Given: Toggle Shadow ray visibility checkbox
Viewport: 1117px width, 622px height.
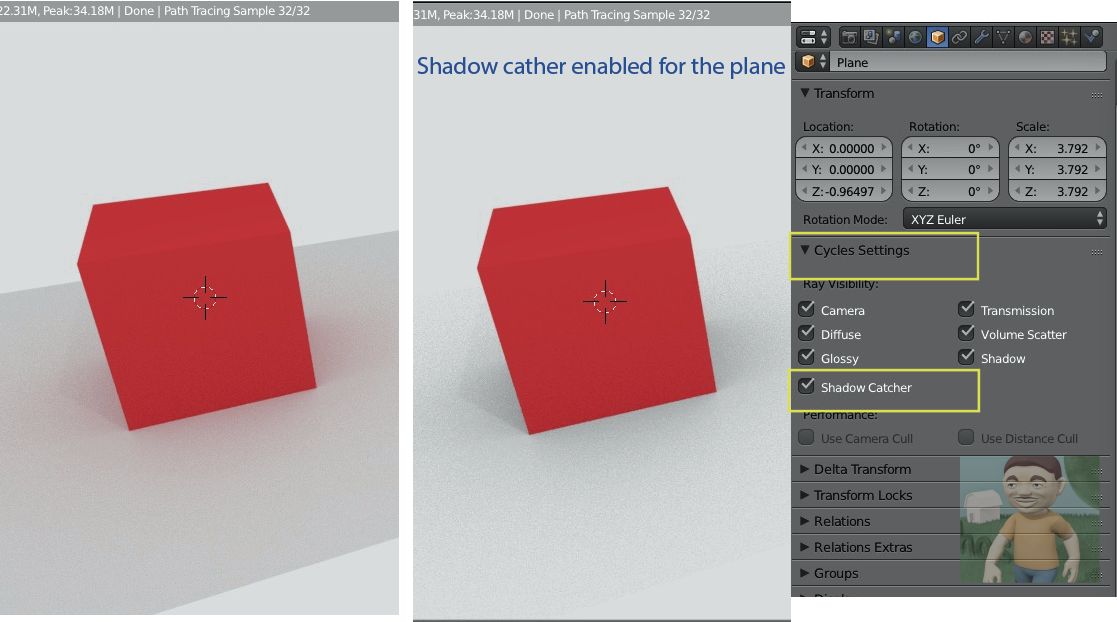Looking at the screenshot, I should point(966,357).
